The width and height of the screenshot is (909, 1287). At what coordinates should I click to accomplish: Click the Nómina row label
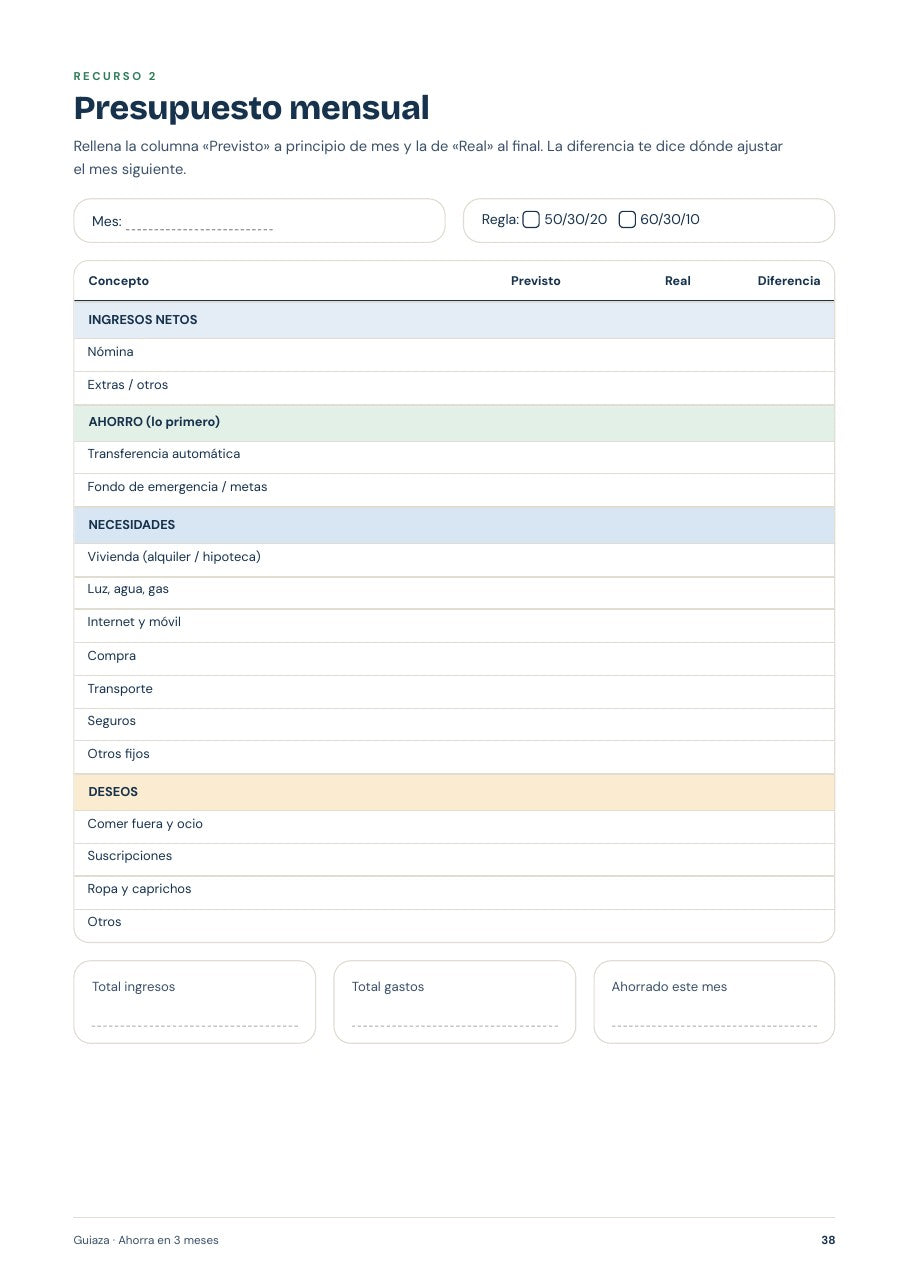pyautogui.click(x=111, y=352)
